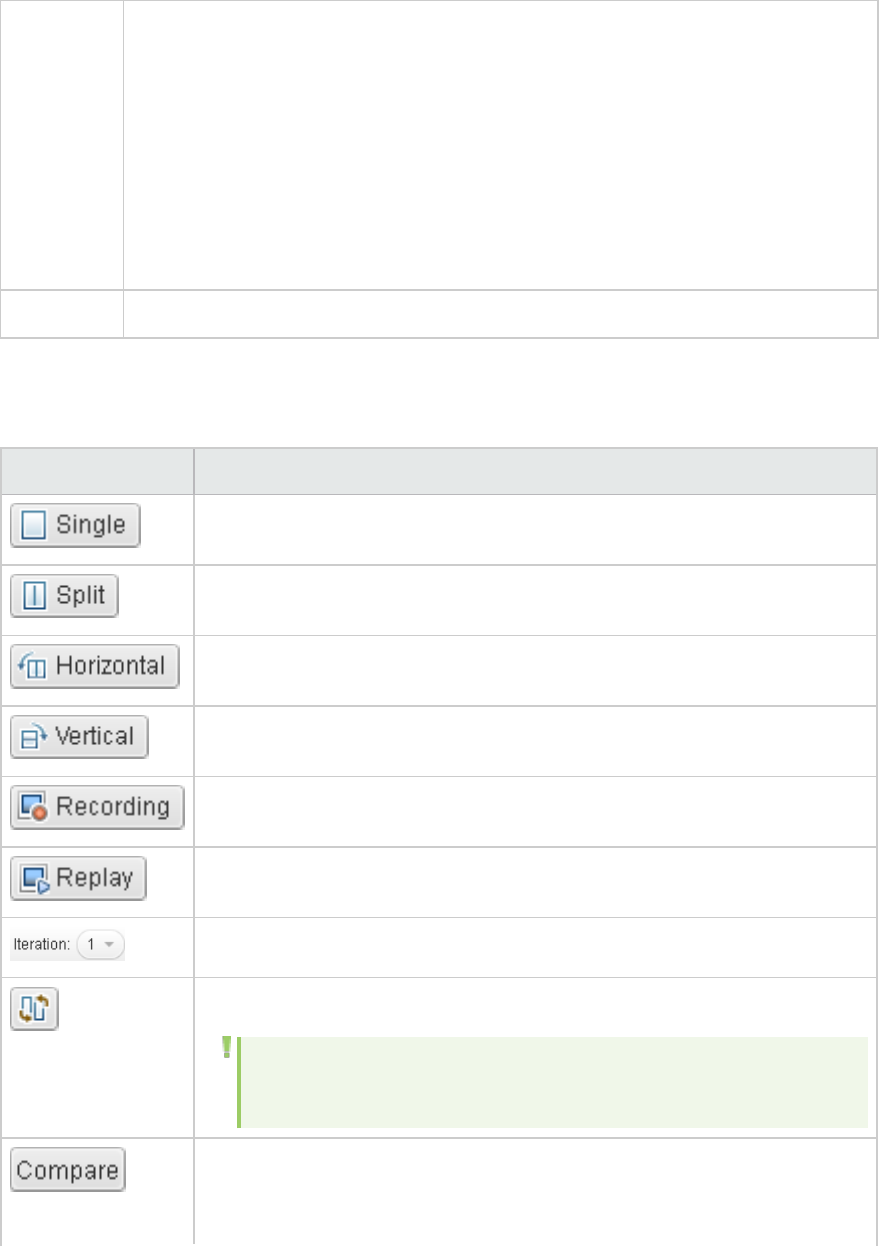
Task: Click the green exclamation note icon
Action: click(x=226, y=1048)
